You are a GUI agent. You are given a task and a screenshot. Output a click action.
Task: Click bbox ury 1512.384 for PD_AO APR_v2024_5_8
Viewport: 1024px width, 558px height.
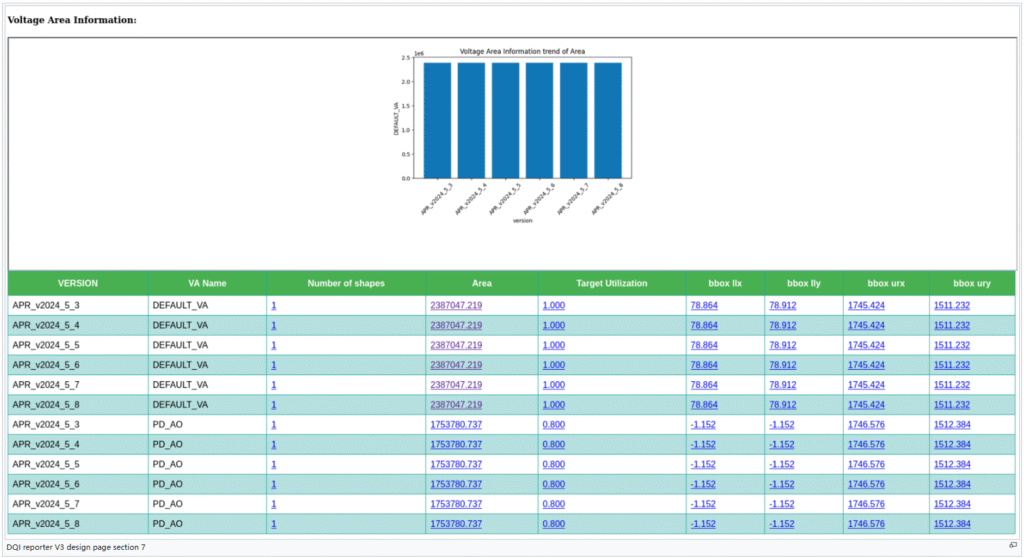(x=952, y=524)
